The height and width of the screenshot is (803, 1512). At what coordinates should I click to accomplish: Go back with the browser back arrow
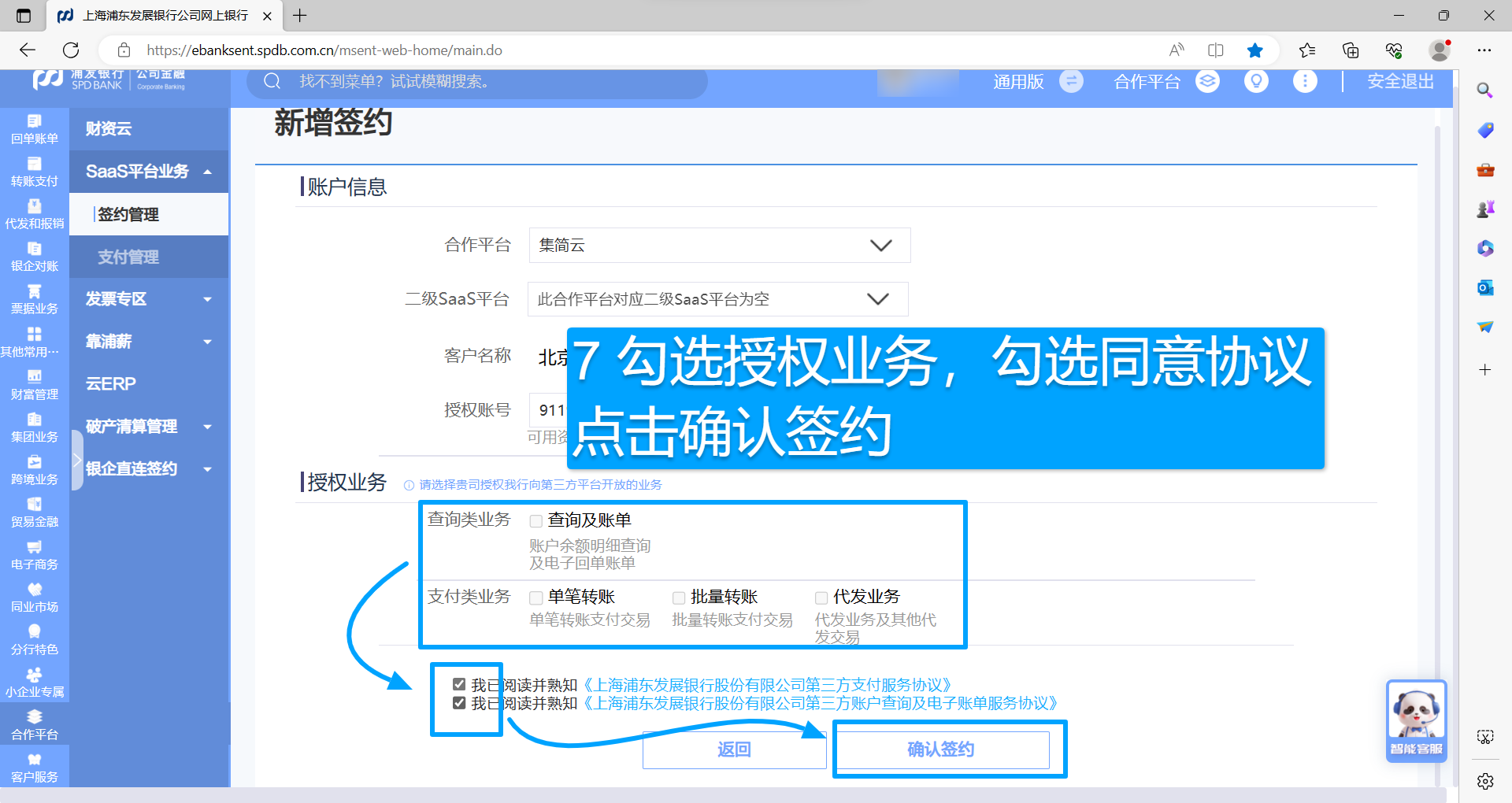tap(28, 50)
